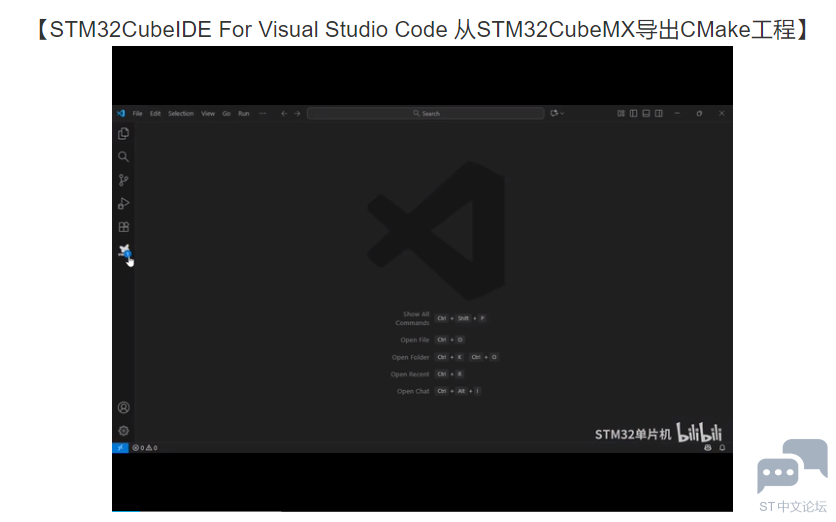
Task: Click the video title about STM32CubeIDE
Action: [x=422, y=29]
